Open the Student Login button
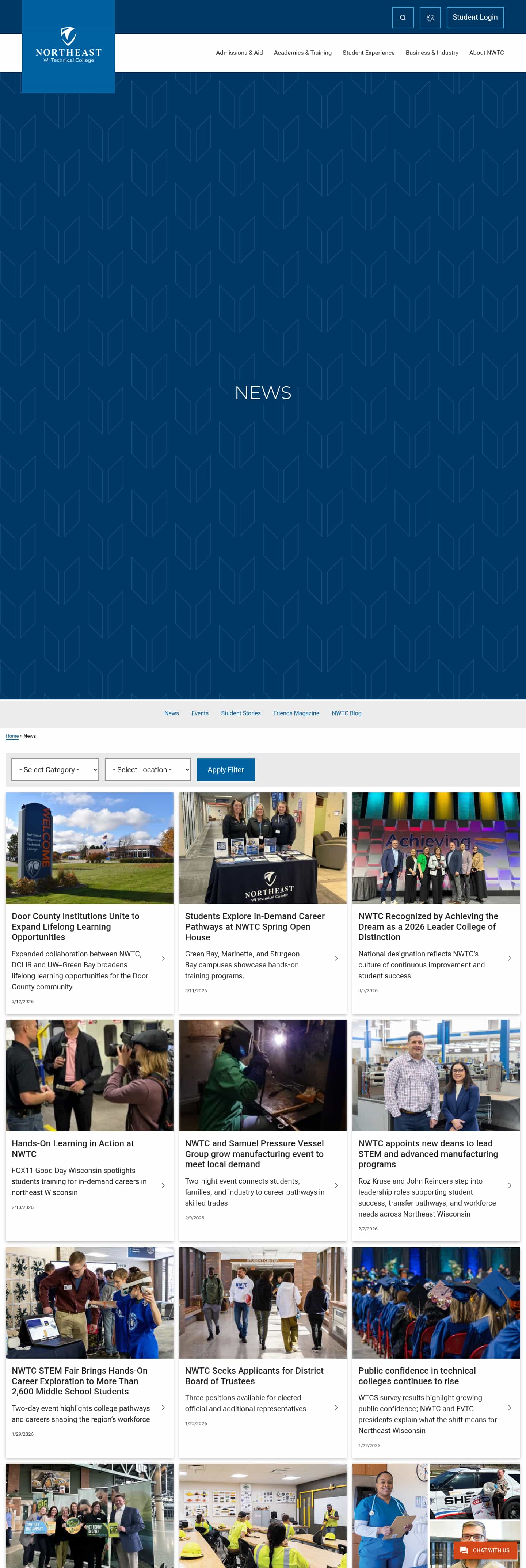526x1568 pixels. point(475,18)
